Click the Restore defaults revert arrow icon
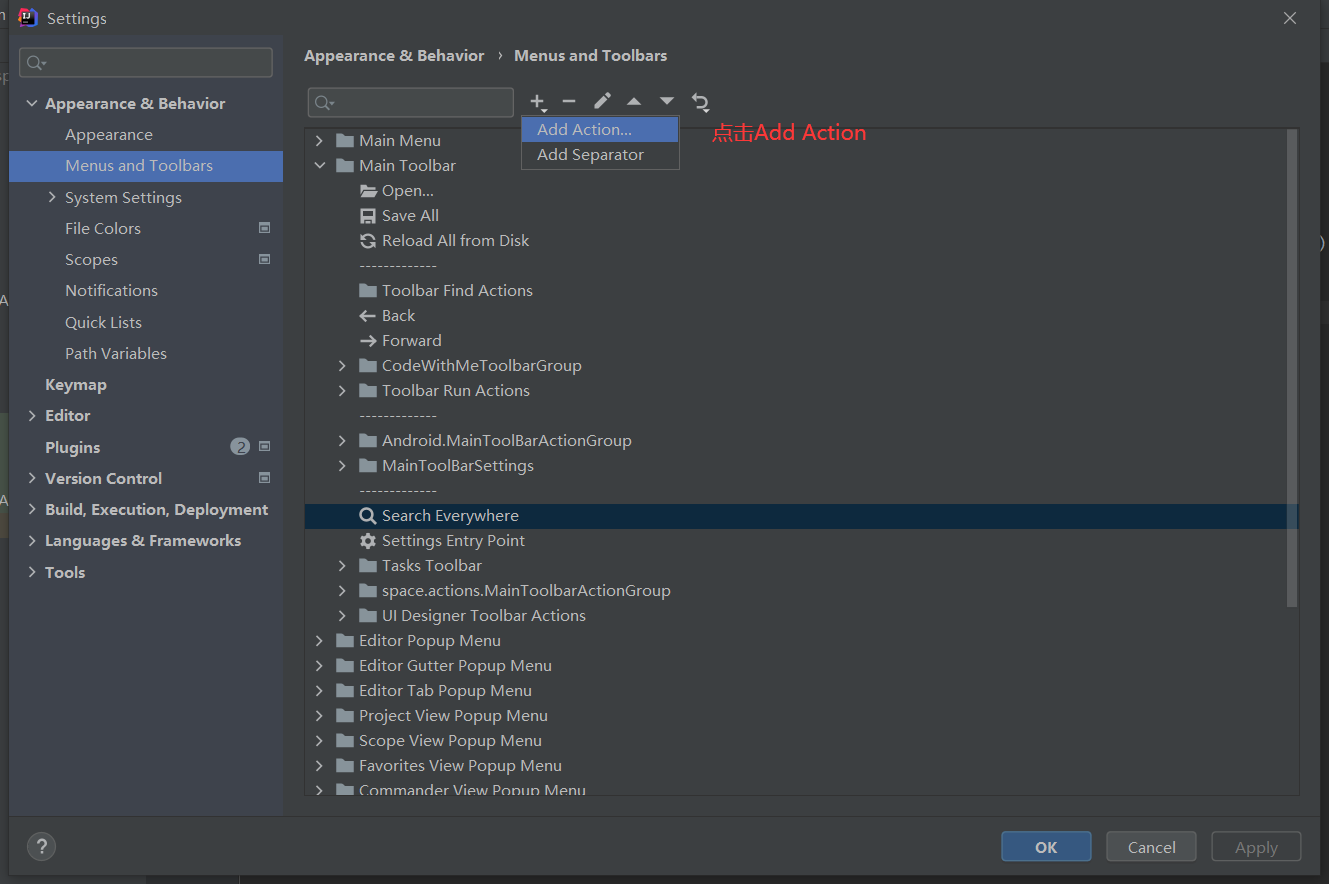Viewport: 1329px width, 884px height. tap(700, 102)
